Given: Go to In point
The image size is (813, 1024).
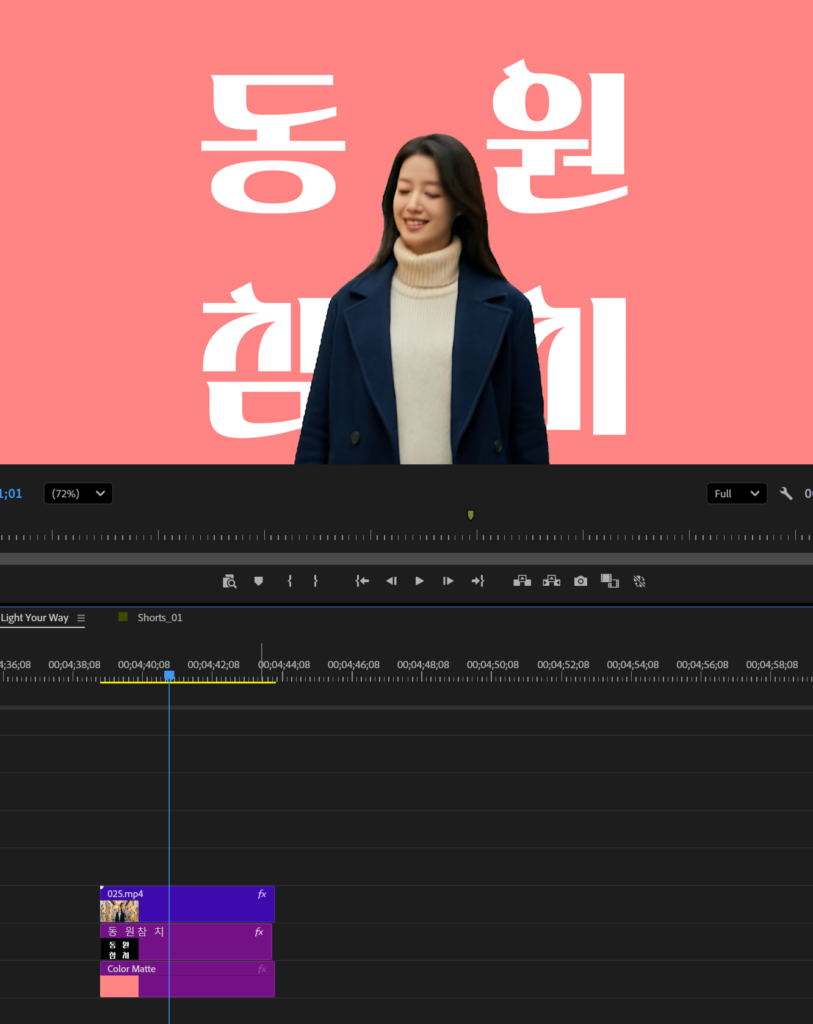Looking at the screenshot, I should pos(362,581).
